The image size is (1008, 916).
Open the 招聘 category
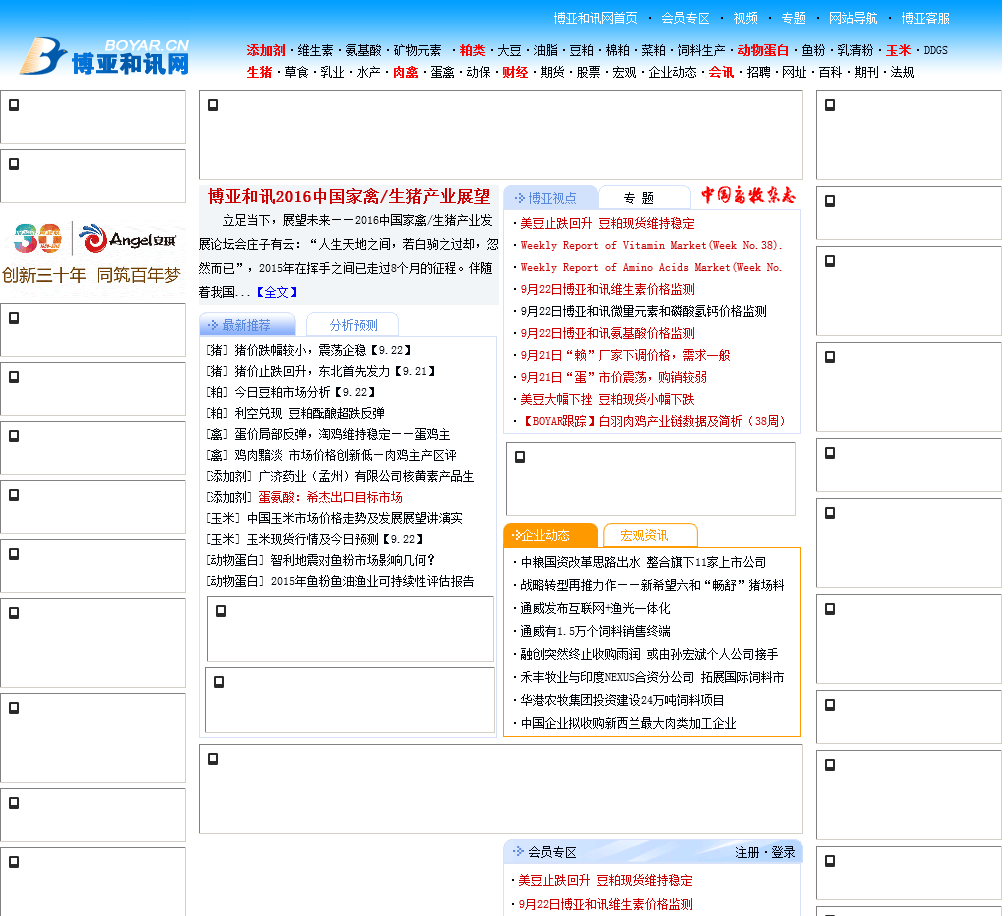click(759, 72)
